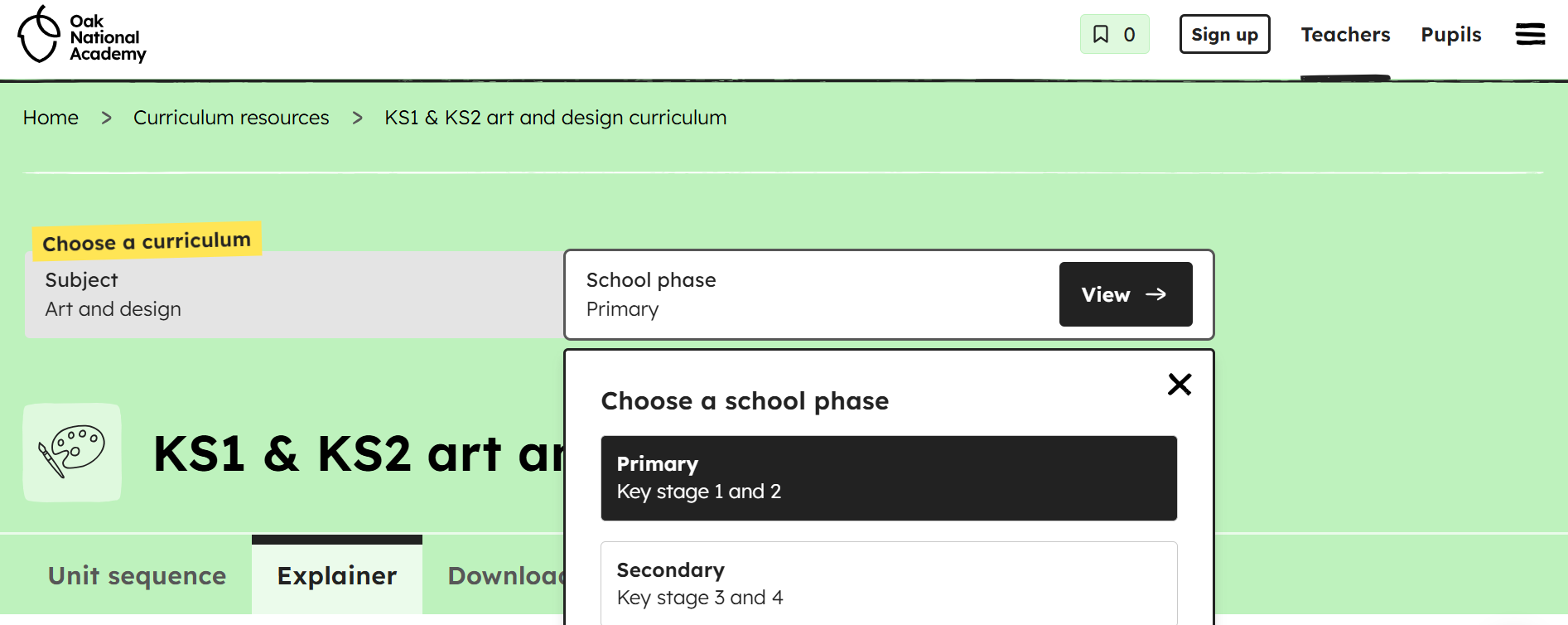Select Secondary Key stage 3 and 4
The width and height of the screenshot is (1568, 625).
pos(888,584)
